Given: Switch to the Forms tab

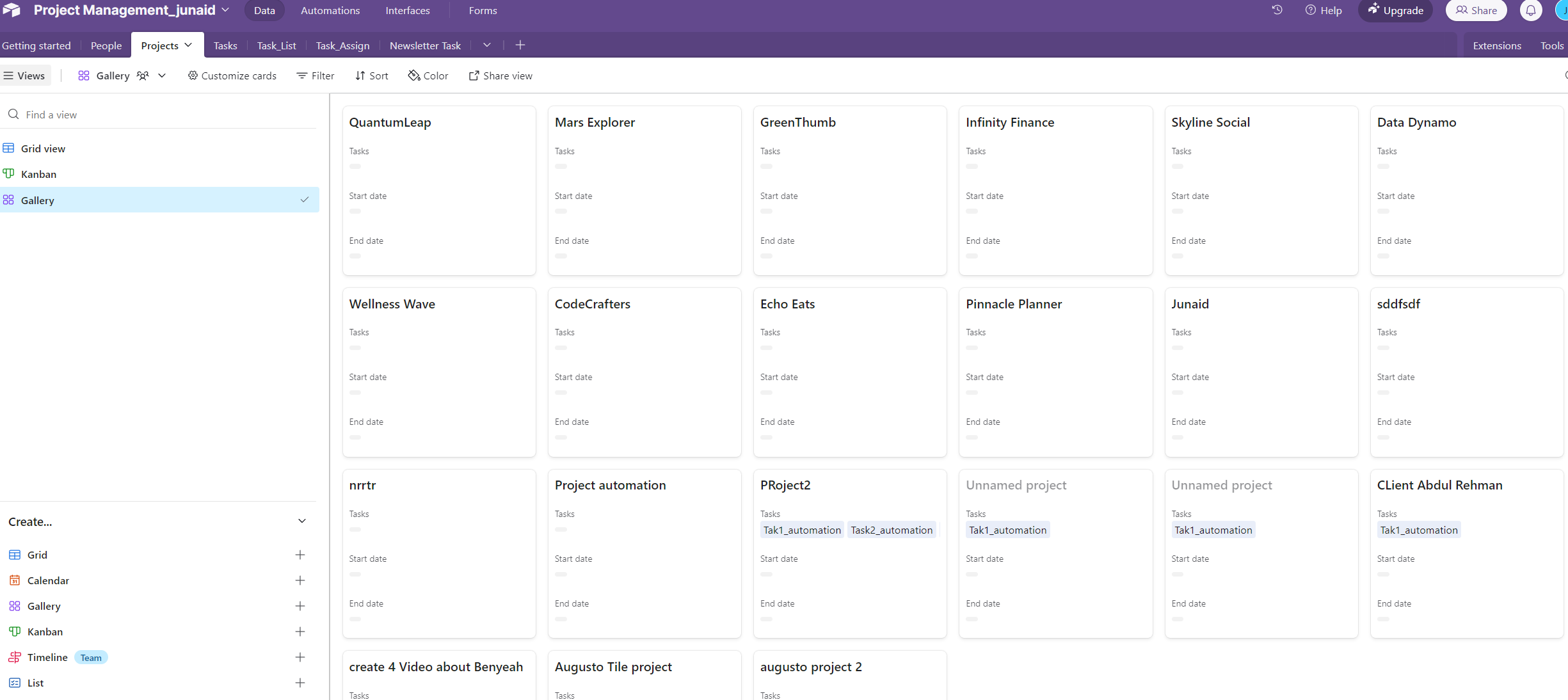Looking at the screenshot, I should point(483,10).
